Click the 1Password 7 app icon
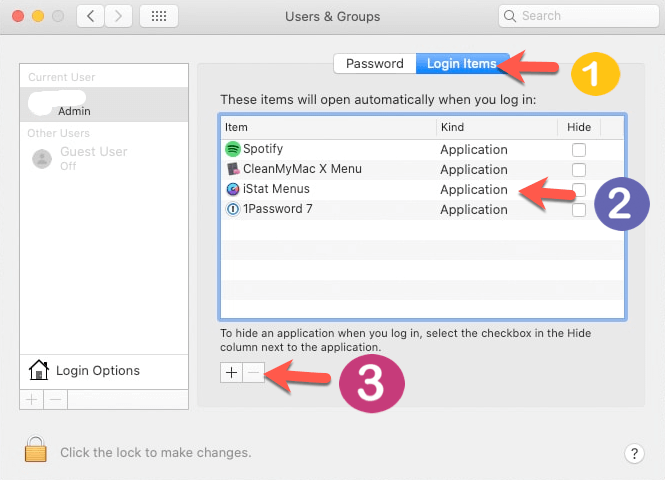The width and height of the screenshot is (665, 480). pos(233,209)
